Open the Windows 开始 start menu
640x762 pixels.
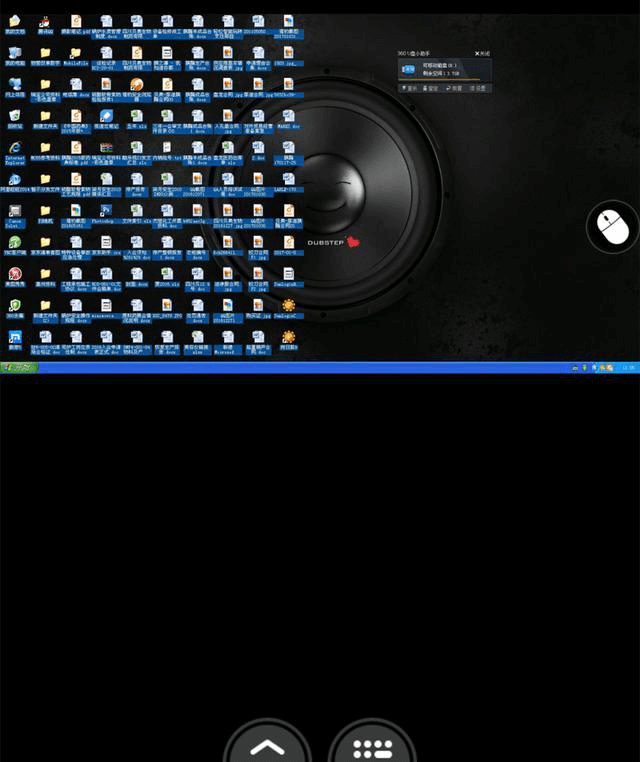pyautogui.click(x=18, y=368)
